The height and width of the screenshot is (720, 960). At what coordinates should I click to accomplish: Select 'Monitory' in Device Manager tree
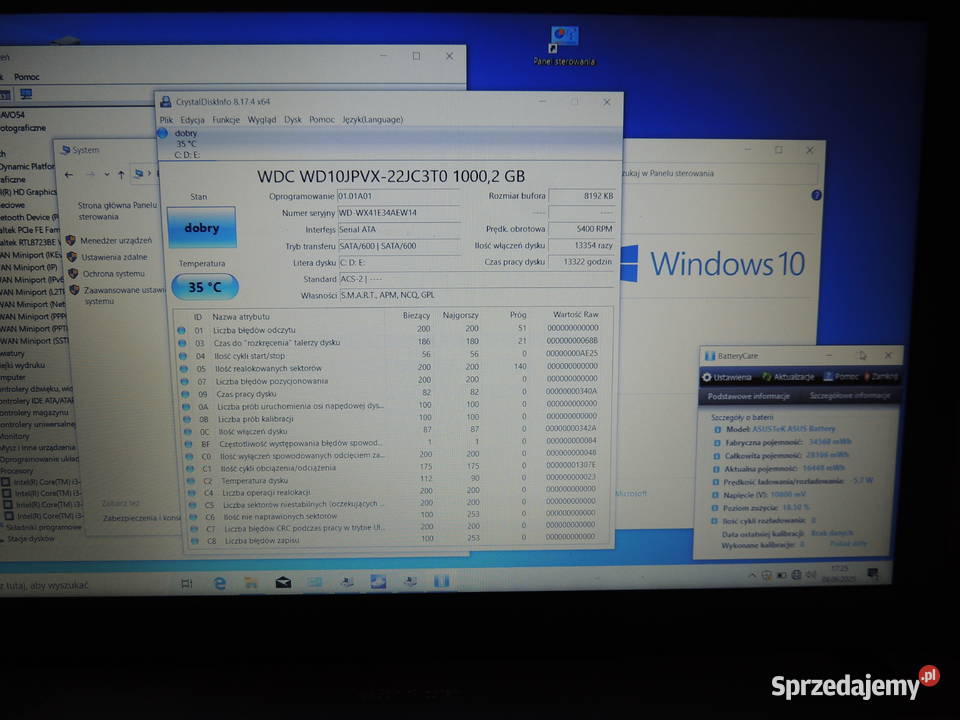(x=15, y=437)
